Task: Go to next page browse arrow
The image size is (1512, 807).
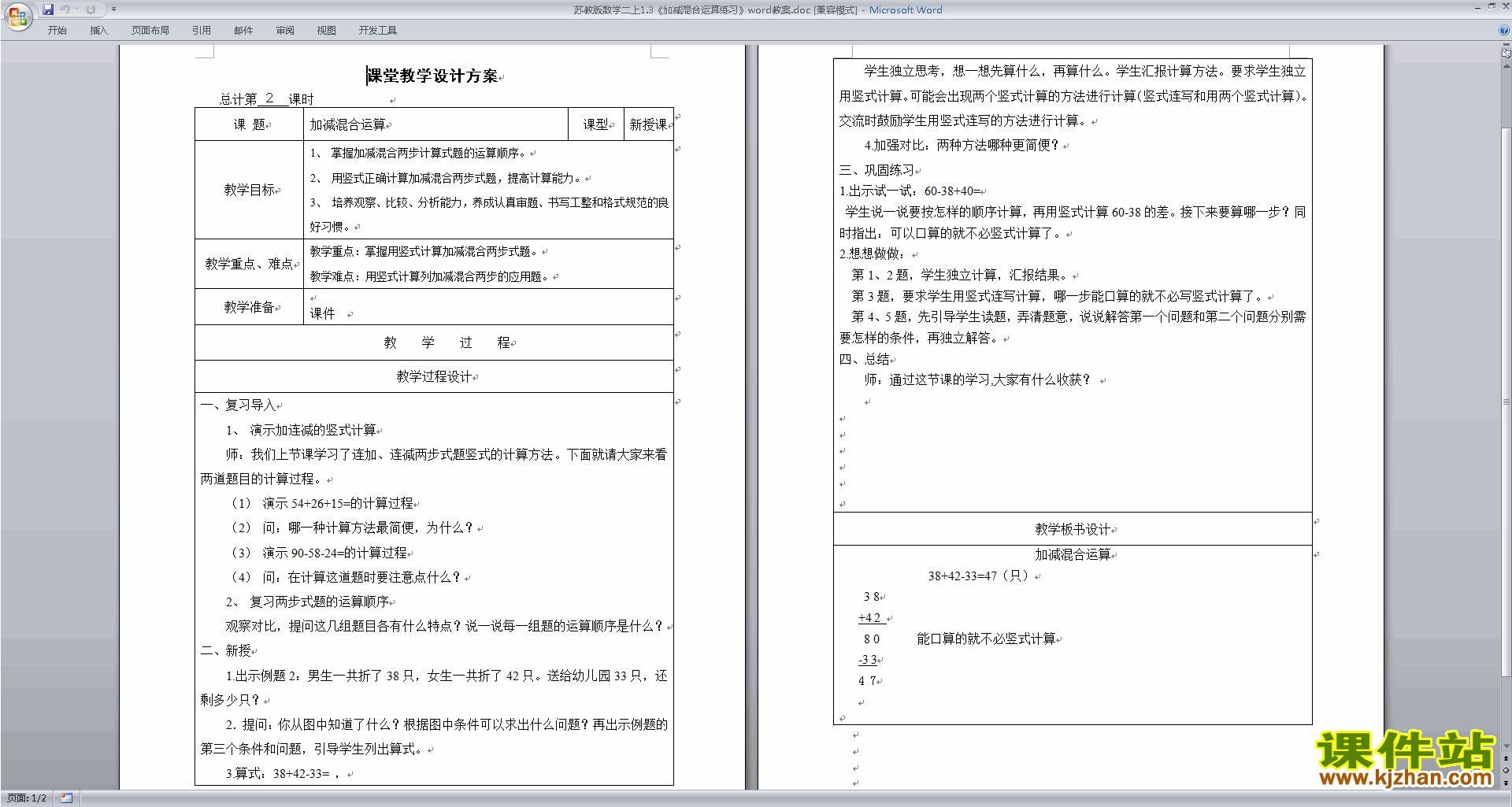Action: 1506,783
